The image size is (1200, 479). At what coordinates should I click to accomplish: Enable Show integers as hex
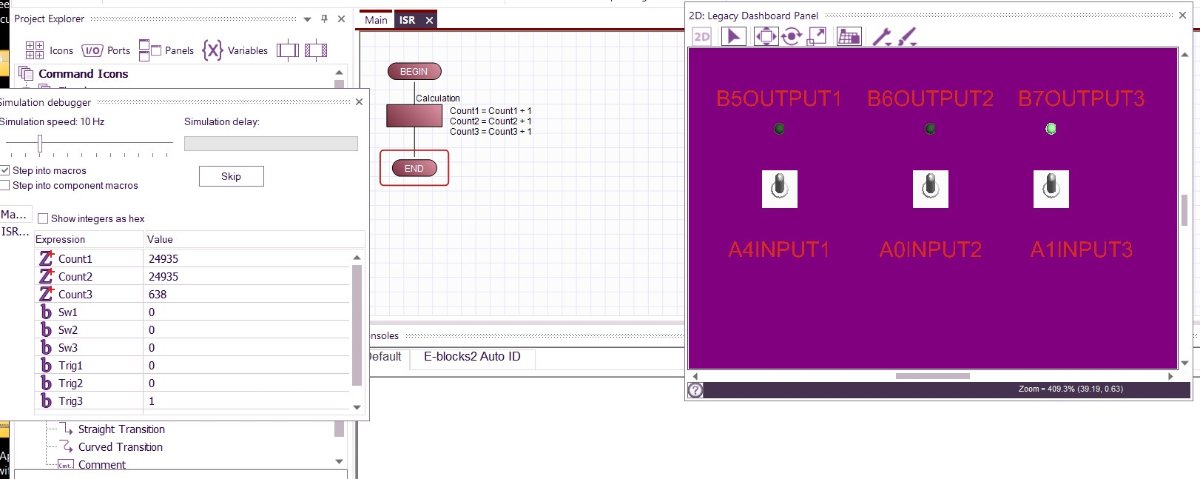click(43, 218)
